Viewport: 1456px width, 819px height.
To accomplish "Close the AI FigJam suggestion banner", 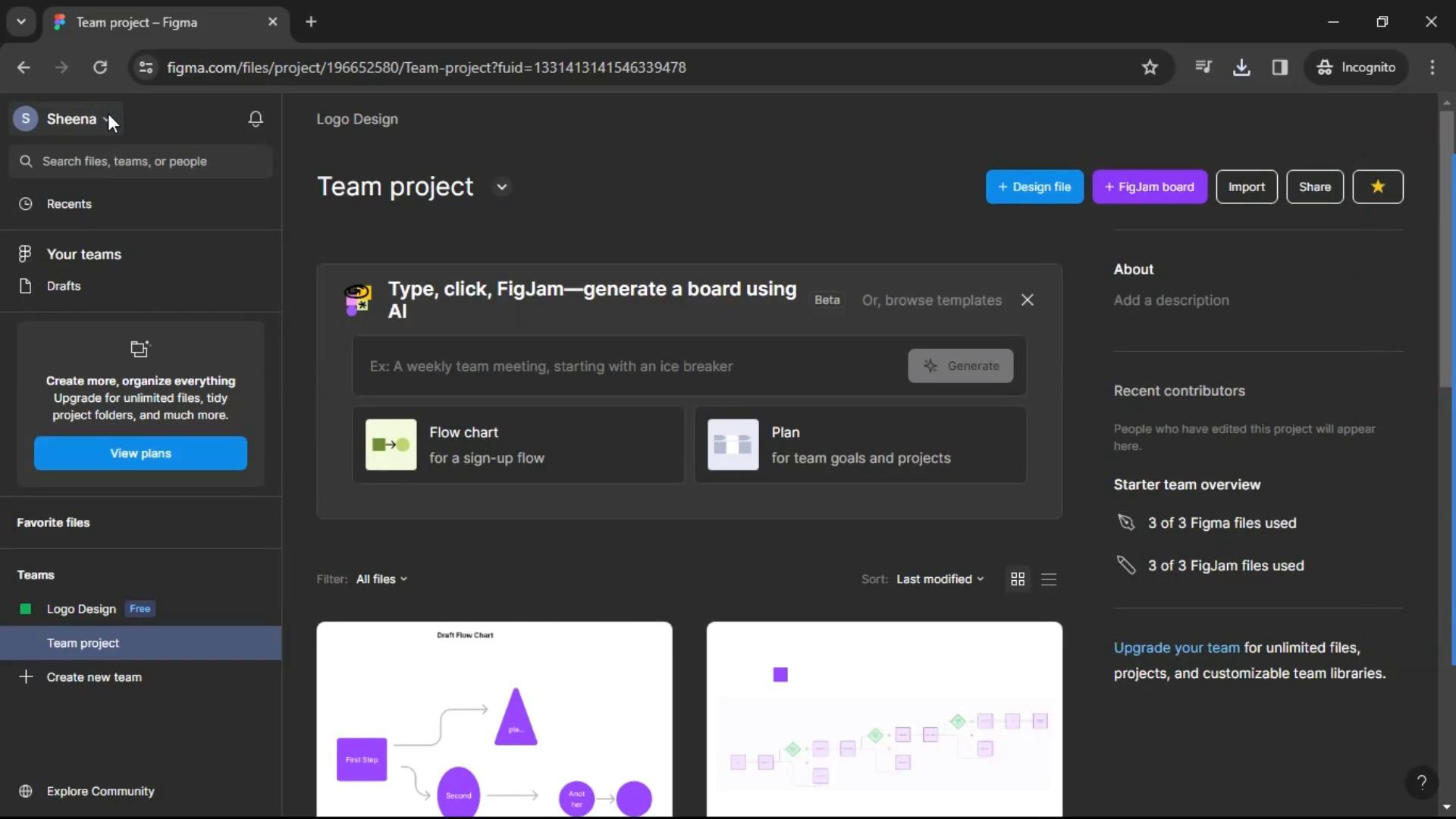I will (x=1028, y=300).
